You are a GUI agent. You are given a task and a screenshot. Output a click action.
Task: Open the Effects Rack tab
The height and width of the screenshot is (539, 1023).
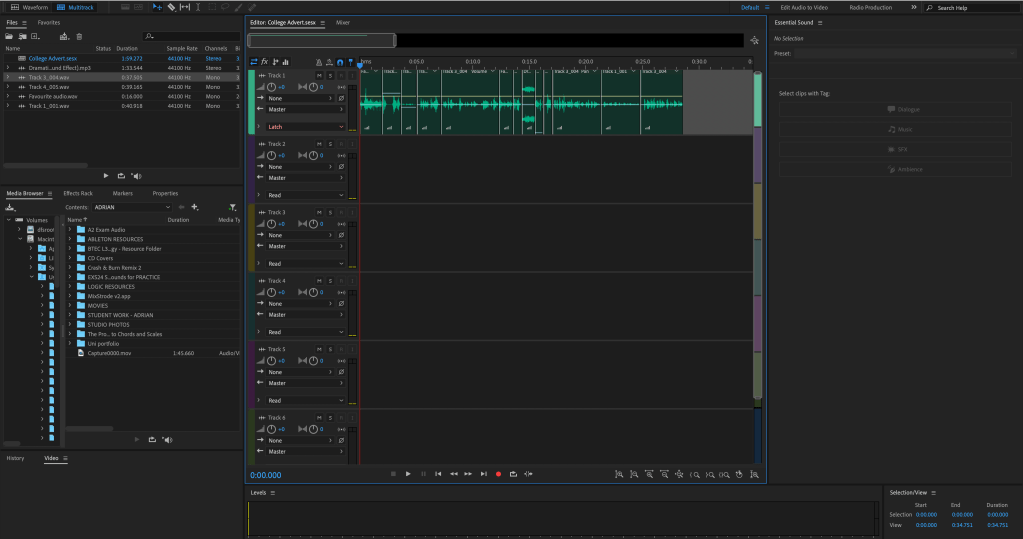tap(78, 193)
